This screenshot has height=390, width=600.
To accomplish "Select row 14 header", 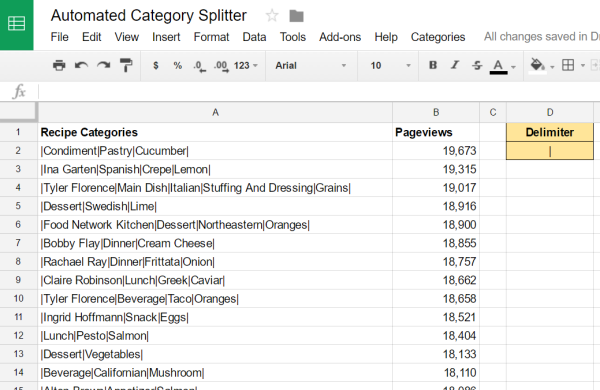I will coord(18,372).
